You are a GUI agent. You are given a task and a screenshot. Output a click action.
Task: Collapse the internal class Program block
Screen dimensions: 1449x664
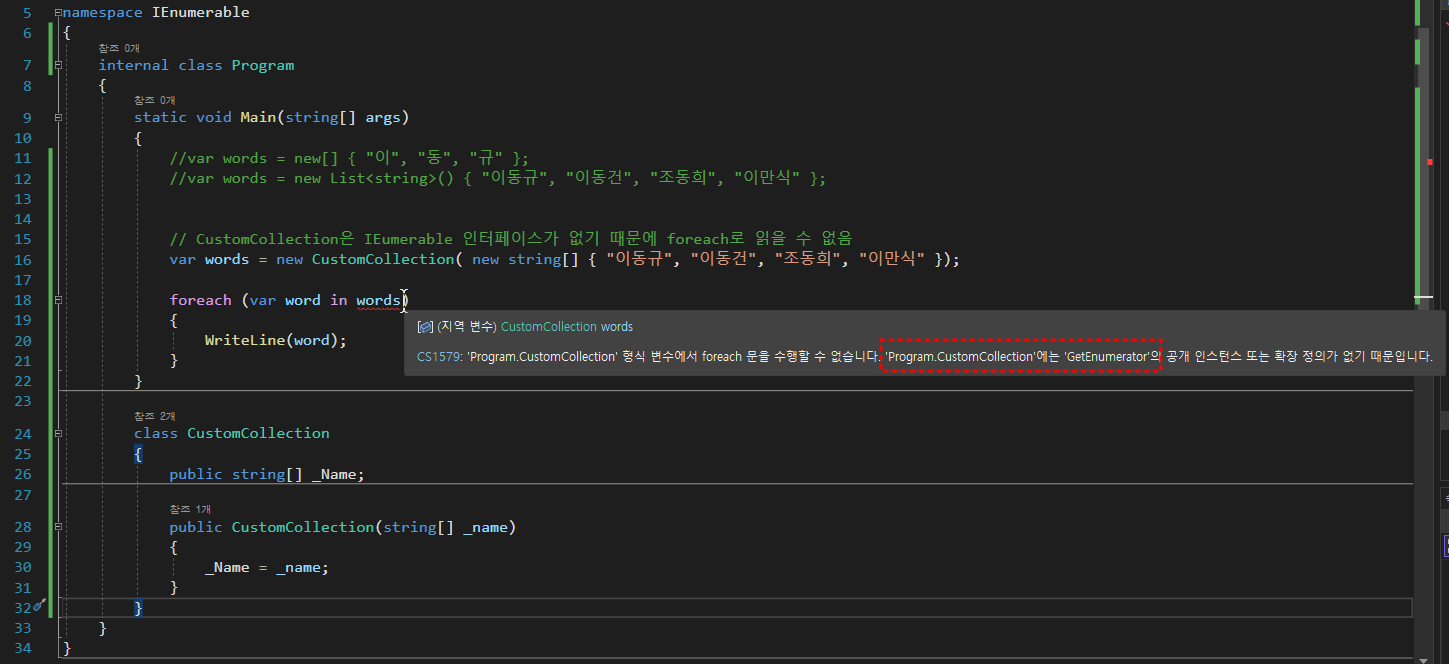pos(58,66)
